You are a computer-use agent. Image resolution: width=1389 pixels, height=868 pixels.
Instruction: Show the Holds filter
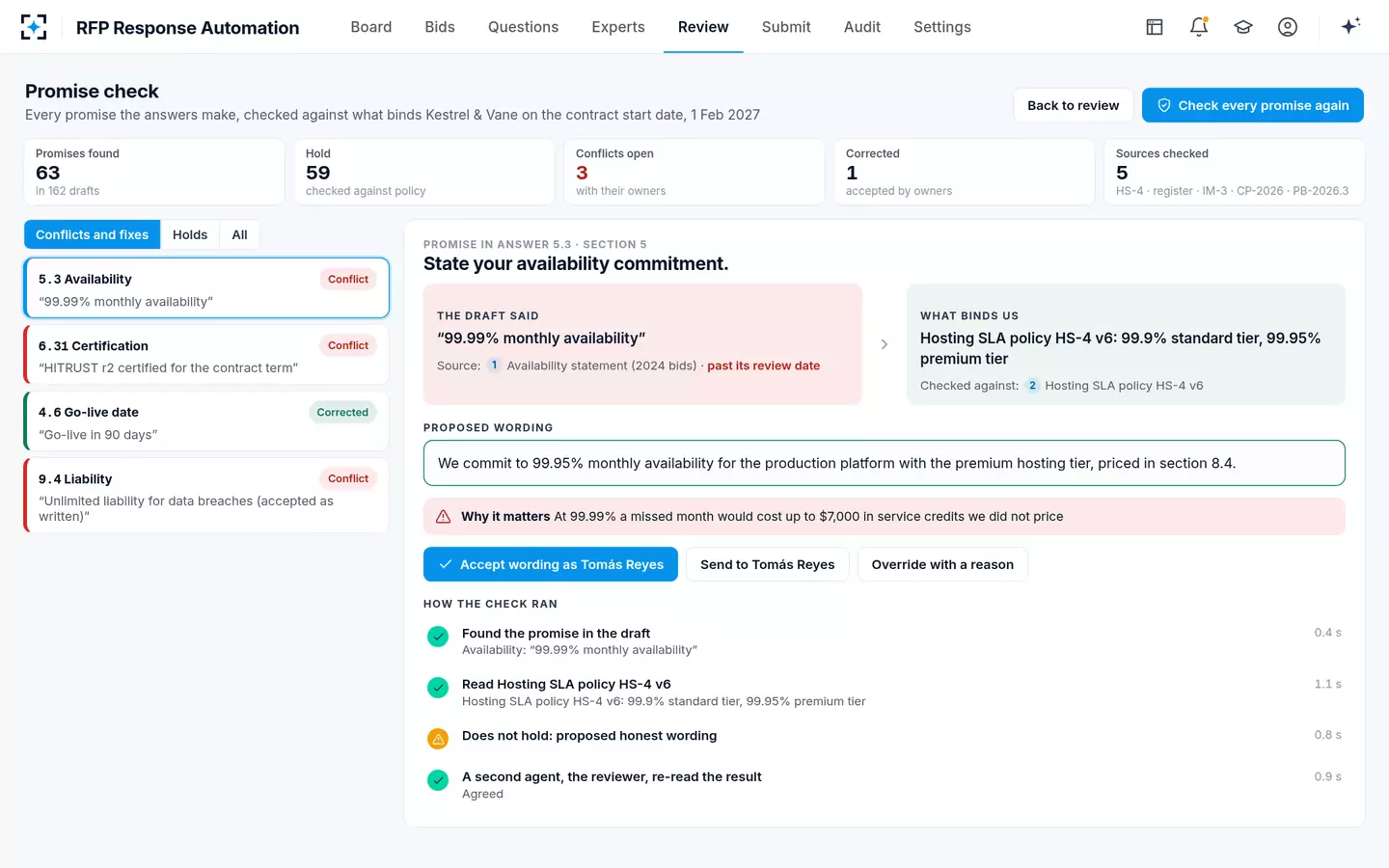[190, 234]
